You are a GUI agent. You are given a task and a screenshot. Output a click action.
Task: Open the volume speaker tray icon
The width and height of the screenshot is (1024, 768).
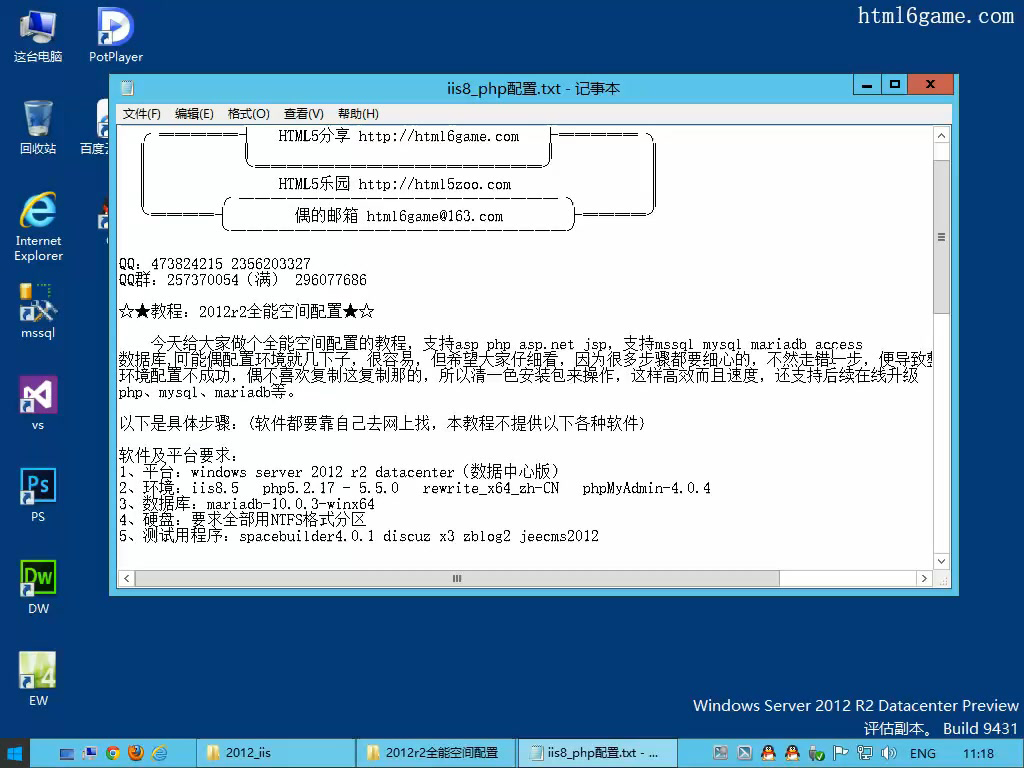pos(888,753)
